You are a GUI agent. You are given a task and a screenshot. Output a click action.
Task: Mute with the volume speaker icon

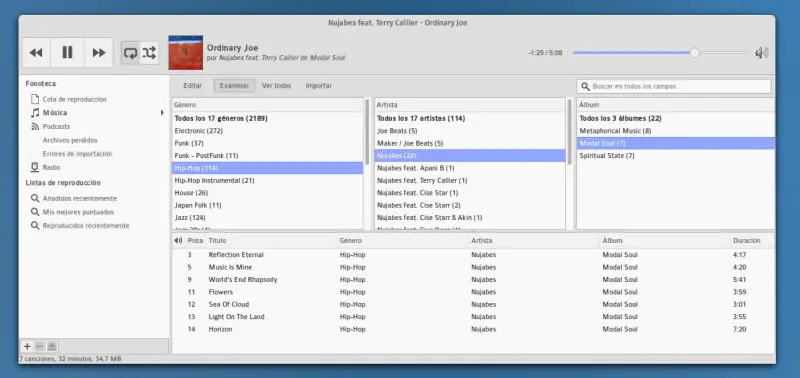click(x=762, y=53)
